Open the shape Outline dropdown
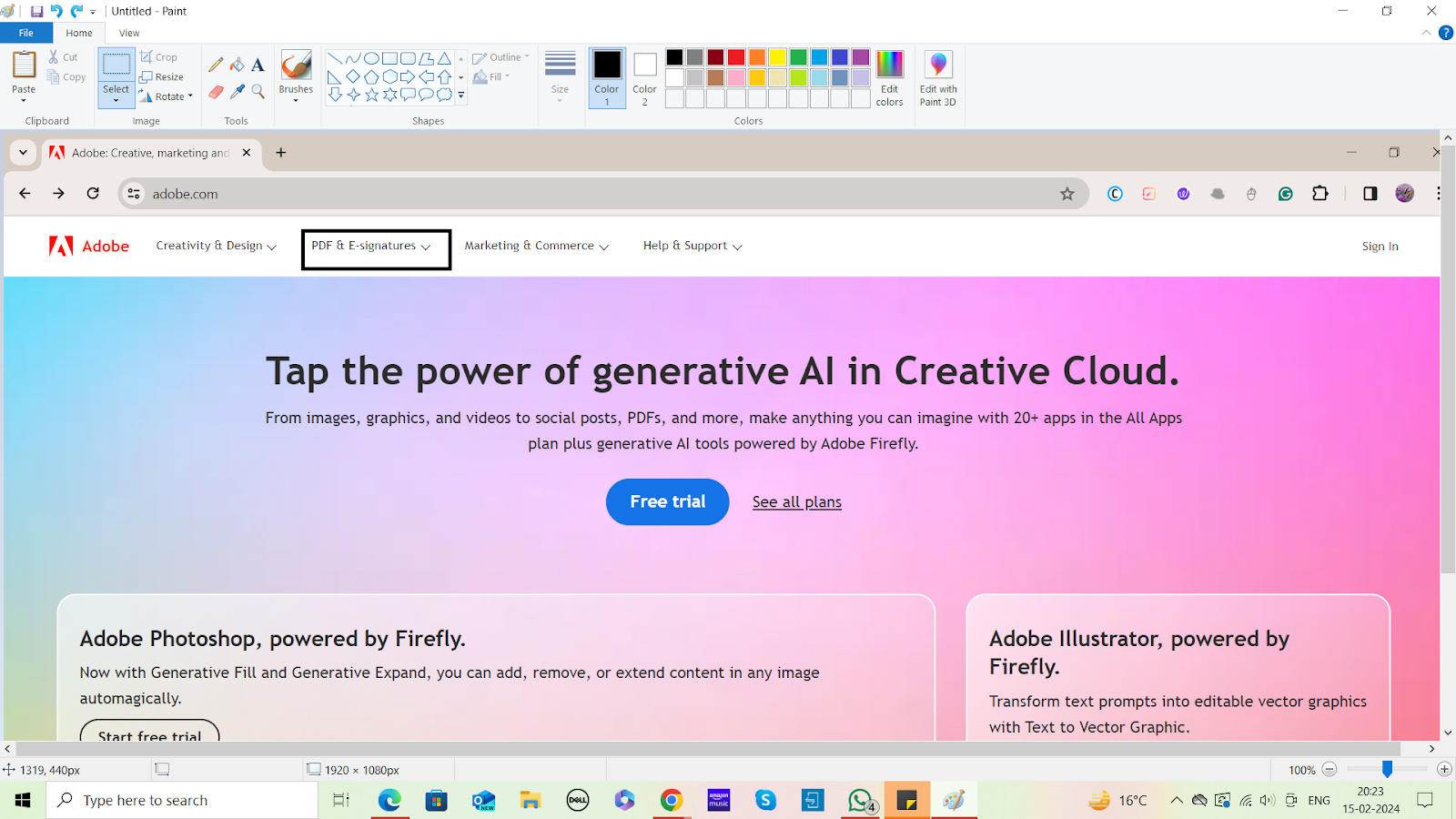 tap(500, 57)
